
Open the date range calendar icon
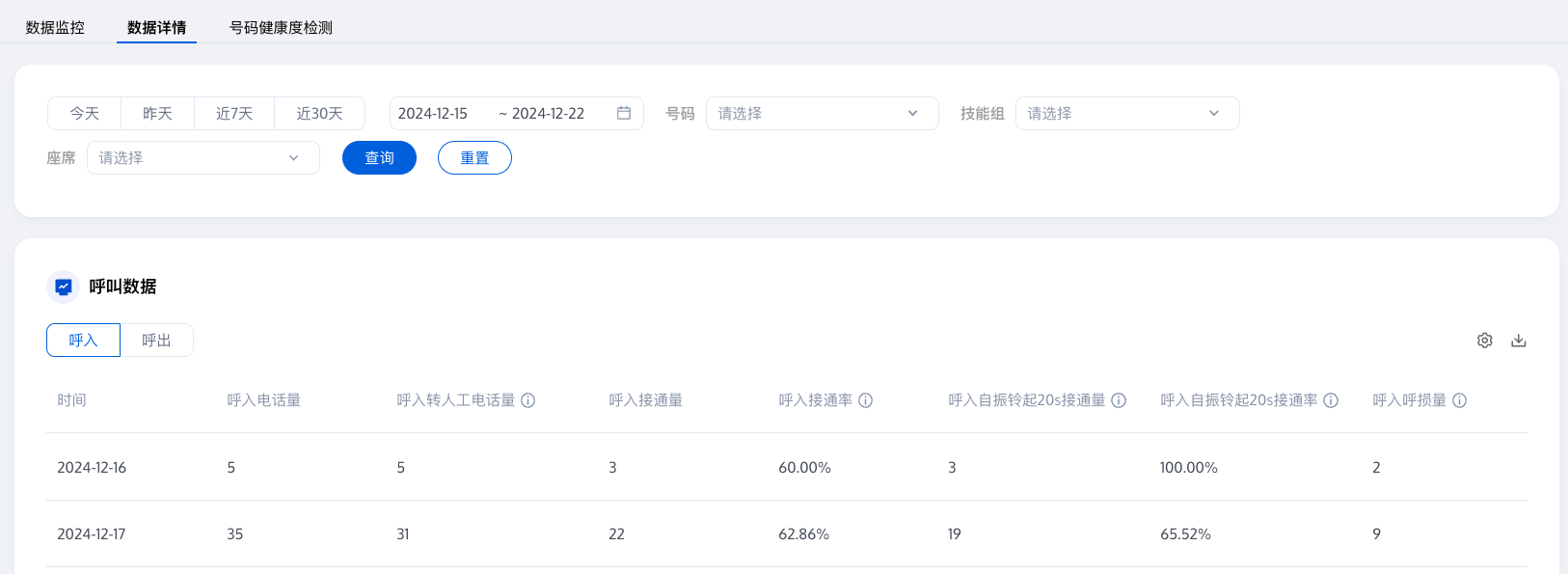[x=624, y=113]
